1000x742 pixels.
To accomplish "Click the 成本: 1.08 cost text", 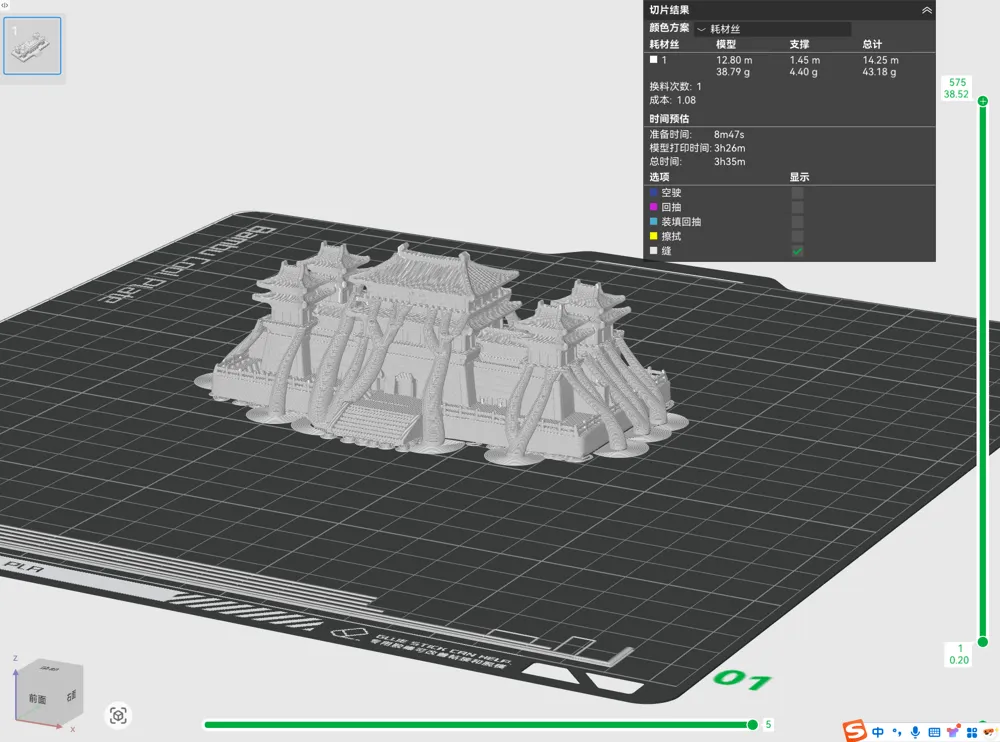I will pyautogui.click(x=672, y=100).
